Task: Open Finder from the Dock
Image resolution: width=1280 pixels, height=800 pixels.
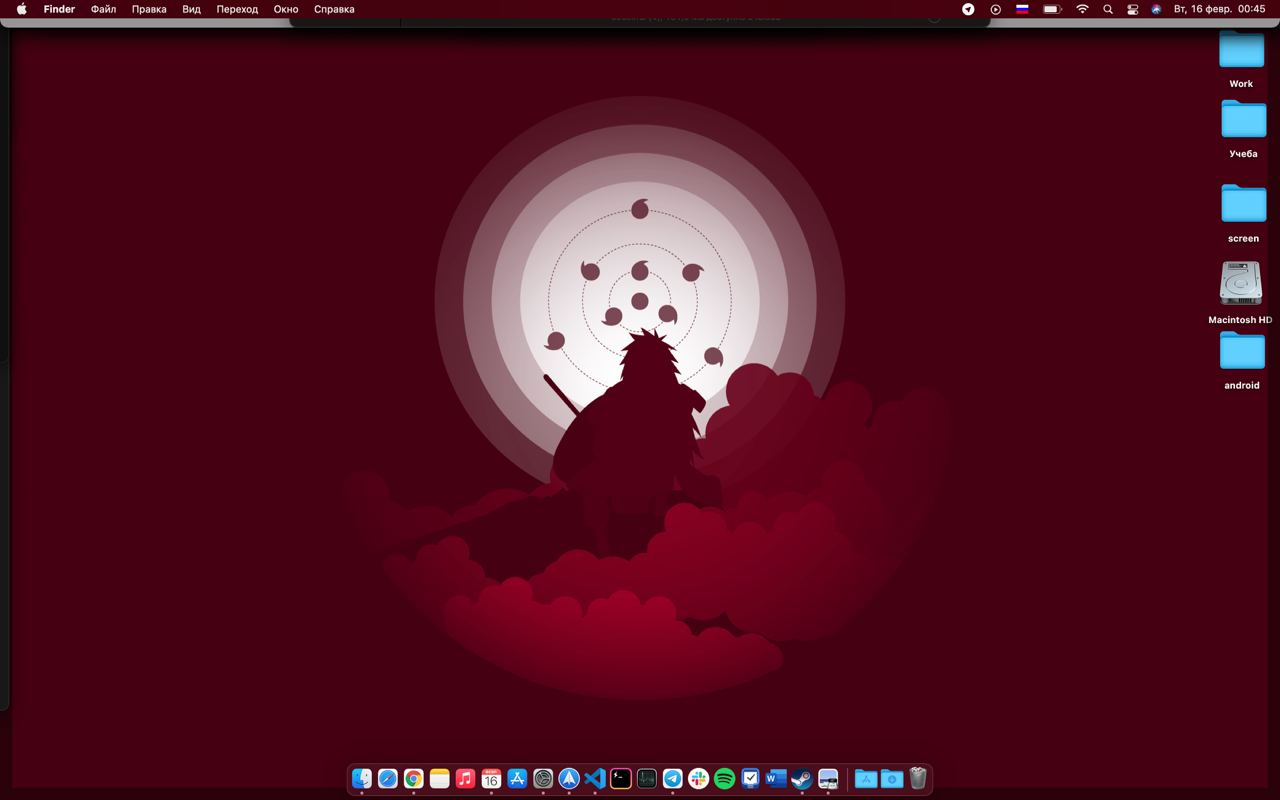Action: [362, 778]
